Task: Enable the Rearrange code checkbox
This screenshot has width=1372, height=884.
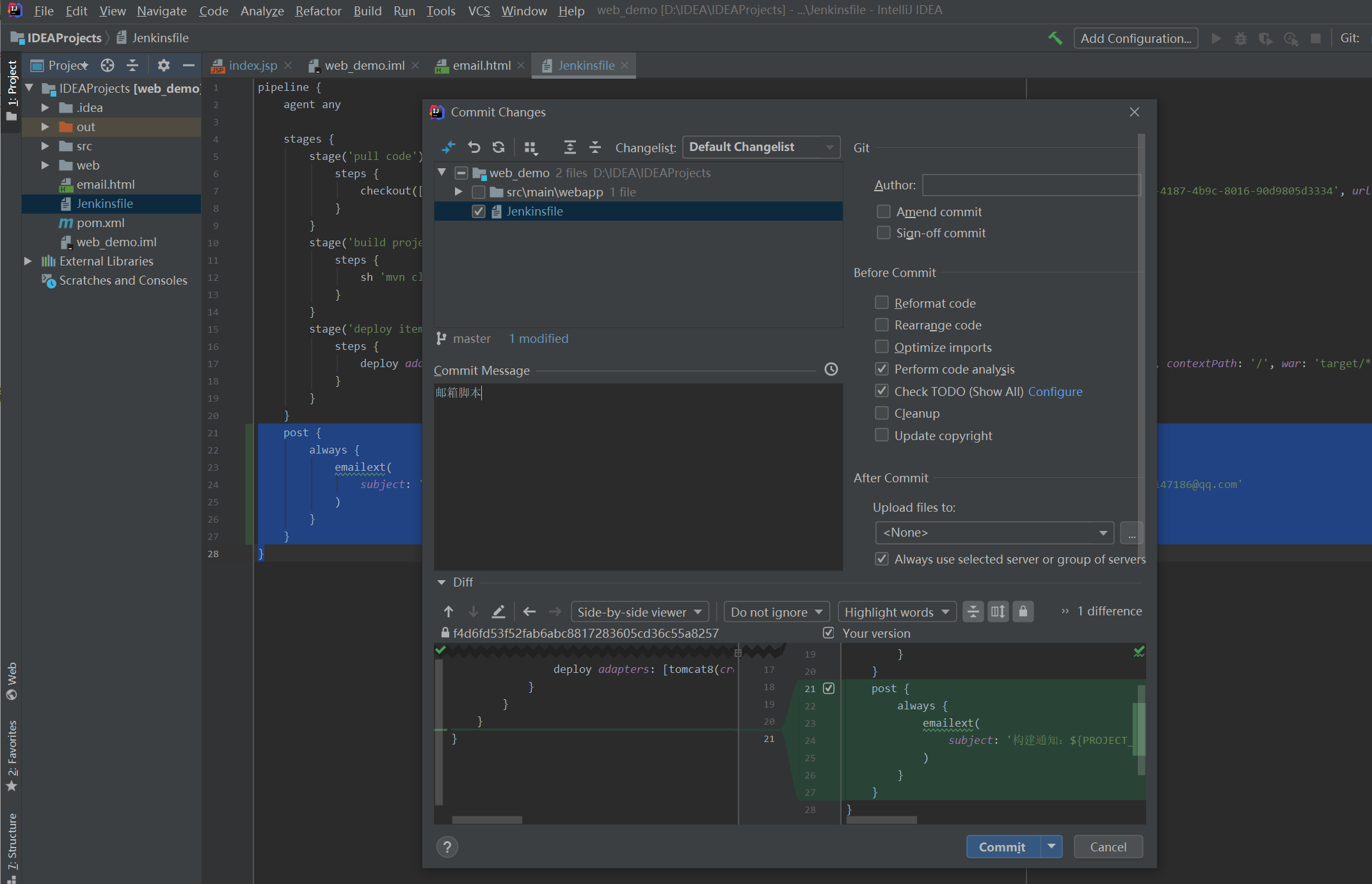Action: coord(882,324)
